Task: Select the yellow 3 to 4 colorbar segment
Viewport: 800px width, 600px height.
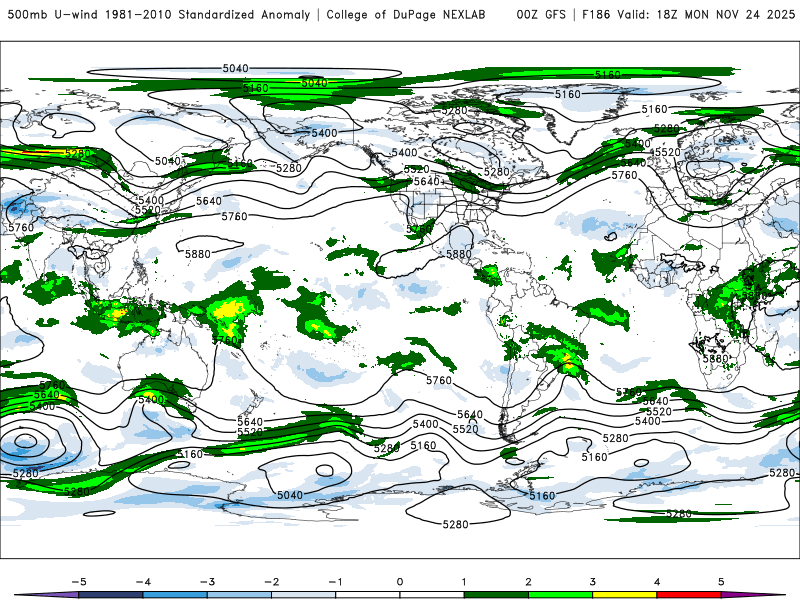Action: point(625,595)
